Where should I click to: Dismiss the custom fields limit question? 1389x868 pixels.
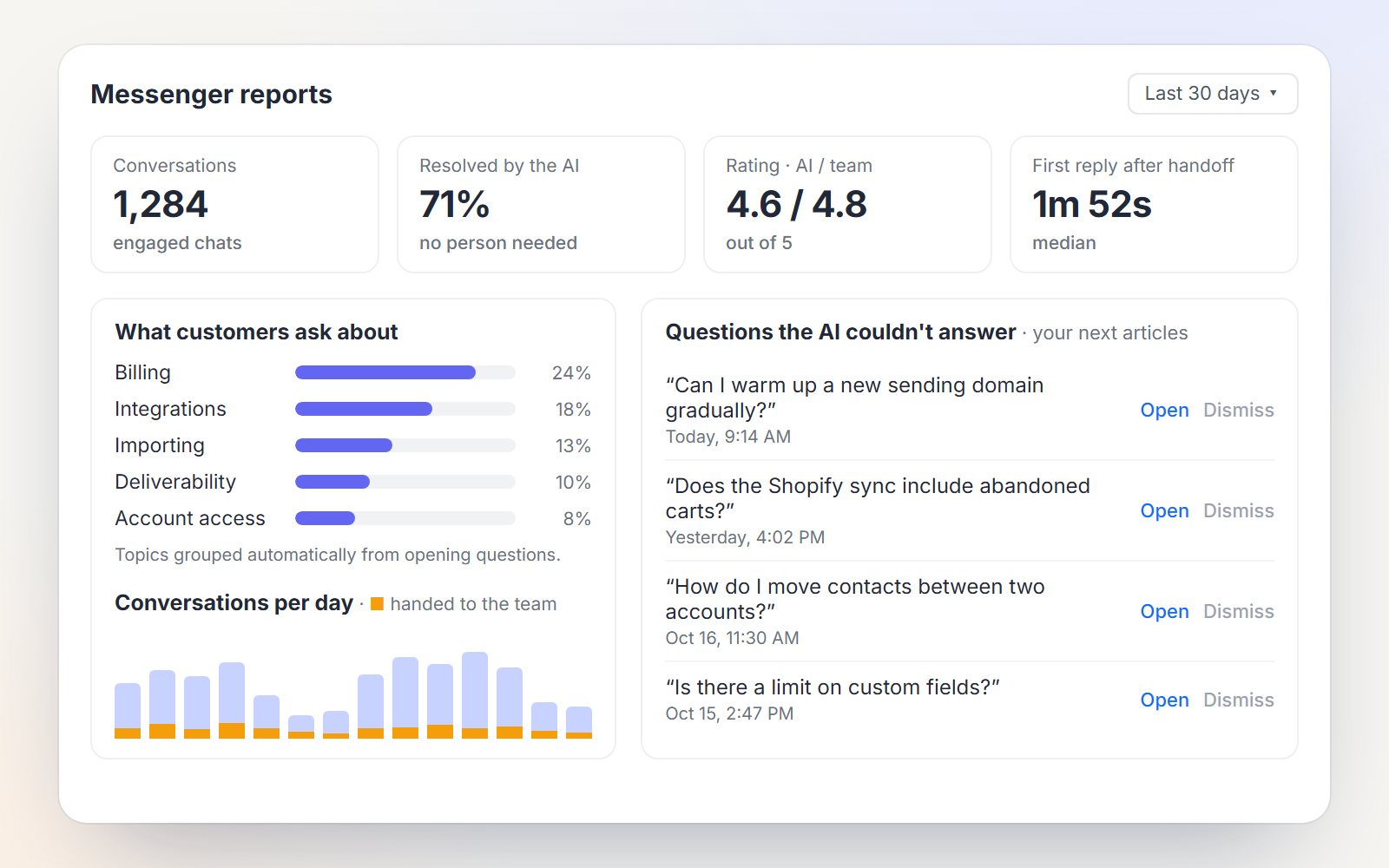click(x=1239, y=700)
